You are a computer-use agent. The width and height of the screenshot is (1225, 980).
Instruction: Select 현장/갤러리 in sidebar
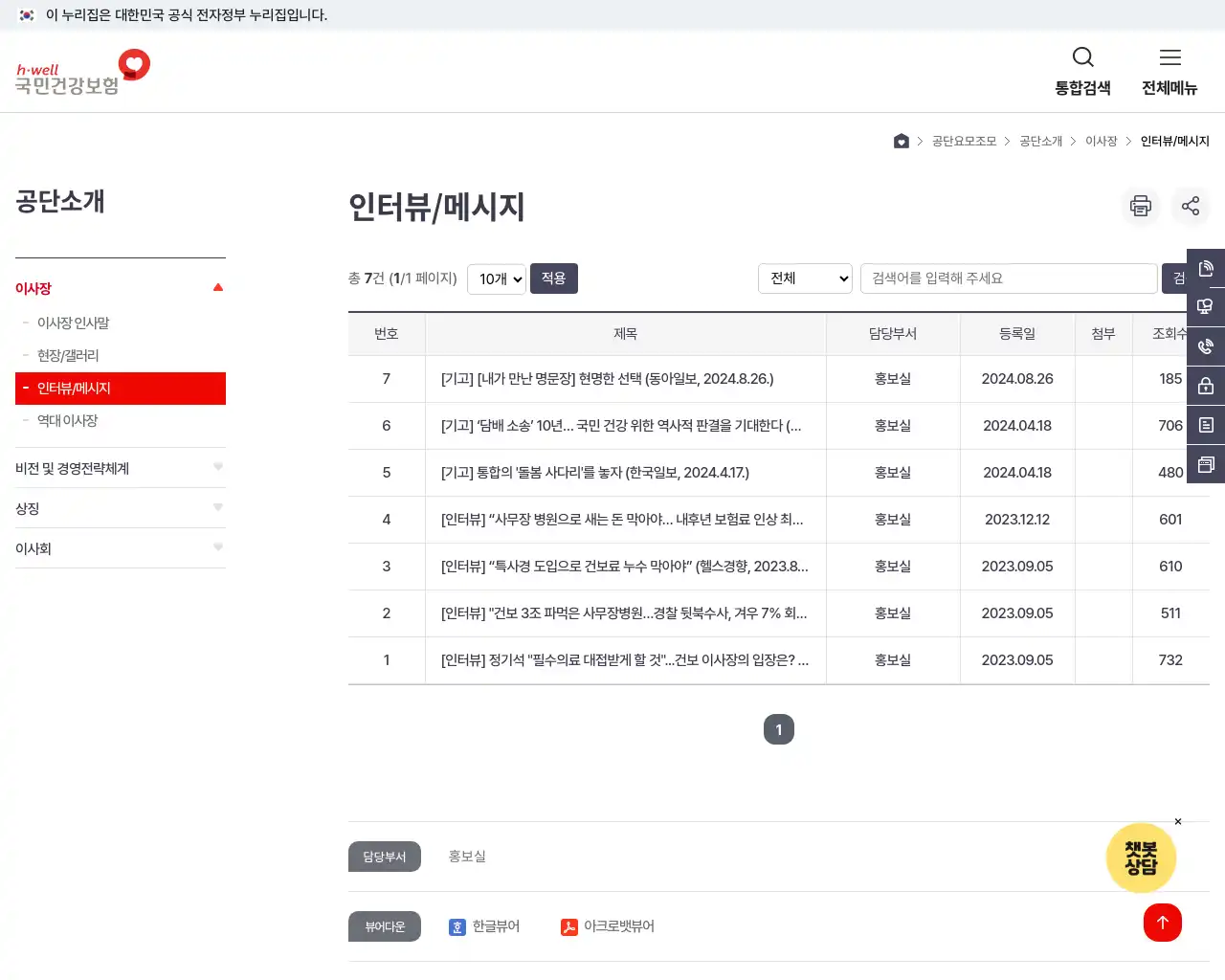click(68, 356)
